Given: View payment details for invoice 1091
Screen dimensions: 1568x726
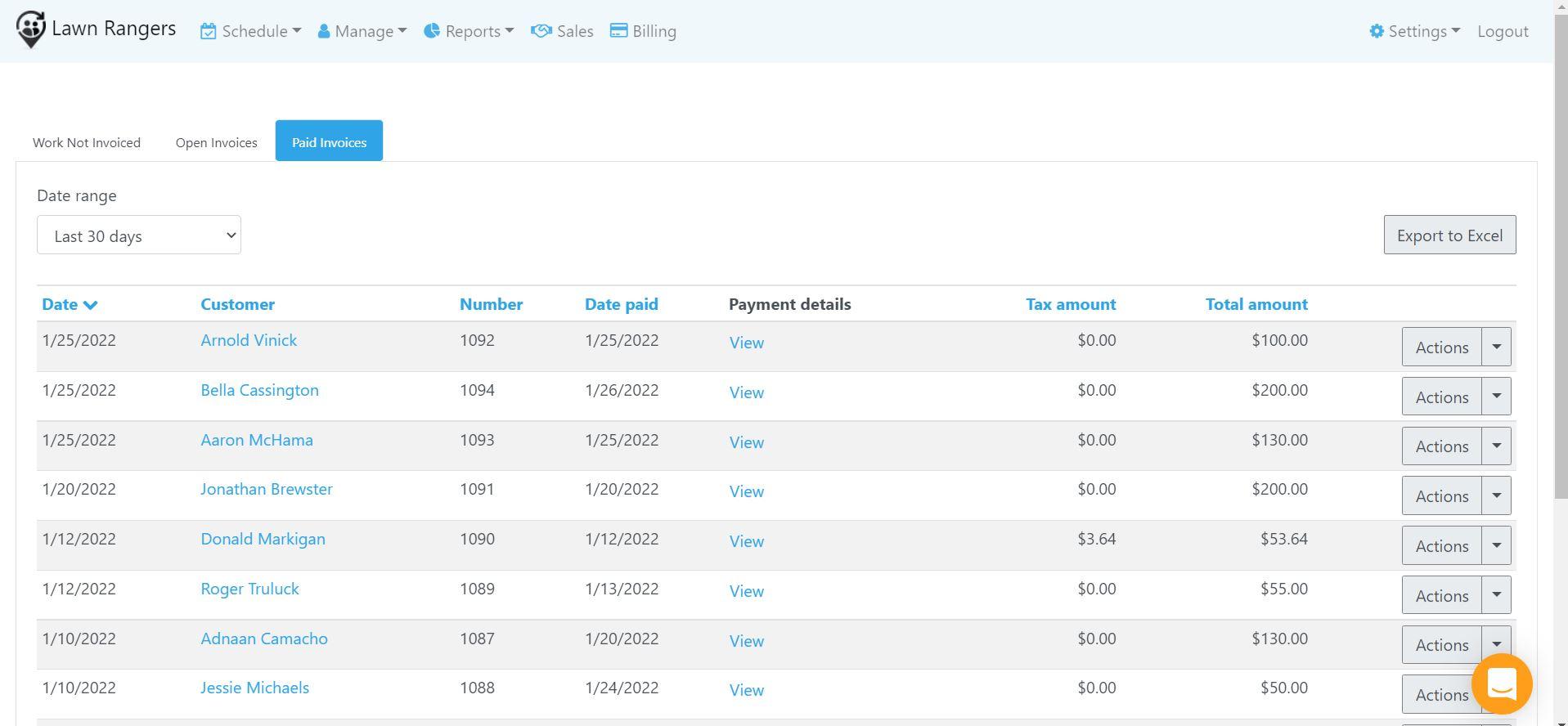Looking at the screenshot, I should point(746,491).
